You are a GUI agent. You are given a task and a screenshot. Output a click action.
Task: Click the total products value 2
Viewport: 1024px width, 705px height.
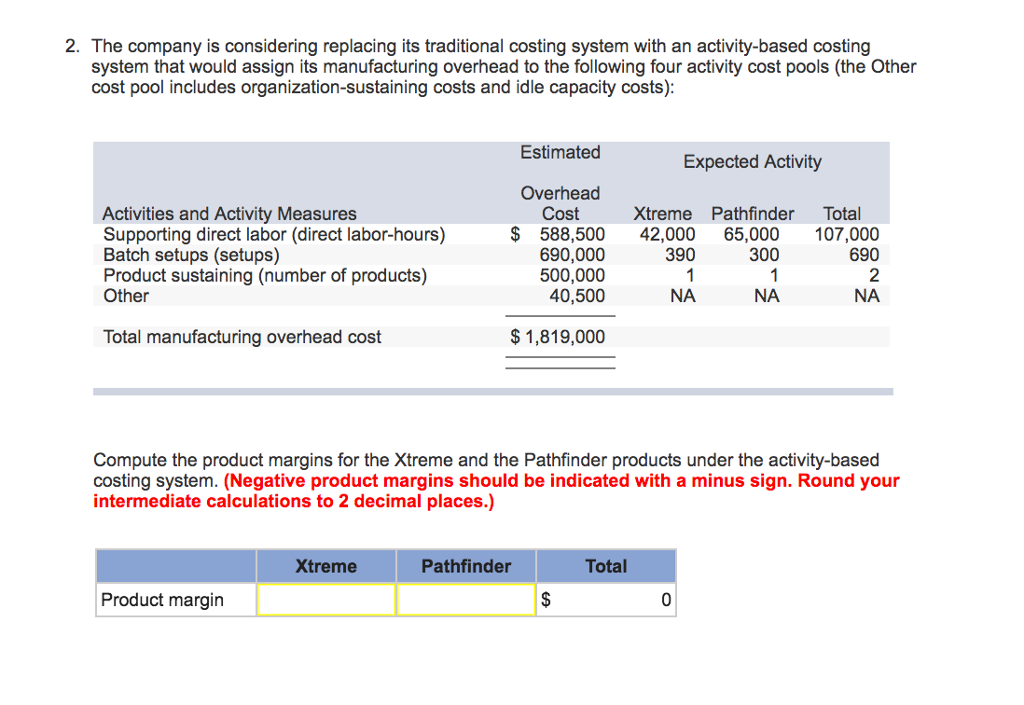coord(874,275)
